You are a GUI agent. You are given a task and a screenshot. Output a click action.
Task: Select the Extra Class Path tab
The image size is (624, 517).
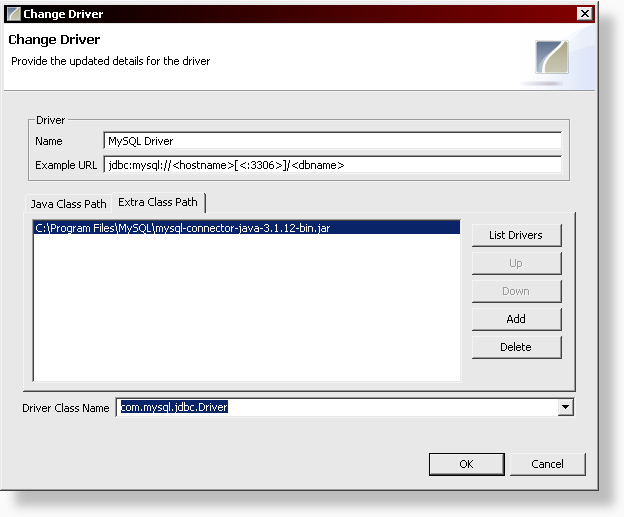pos(158,202)
